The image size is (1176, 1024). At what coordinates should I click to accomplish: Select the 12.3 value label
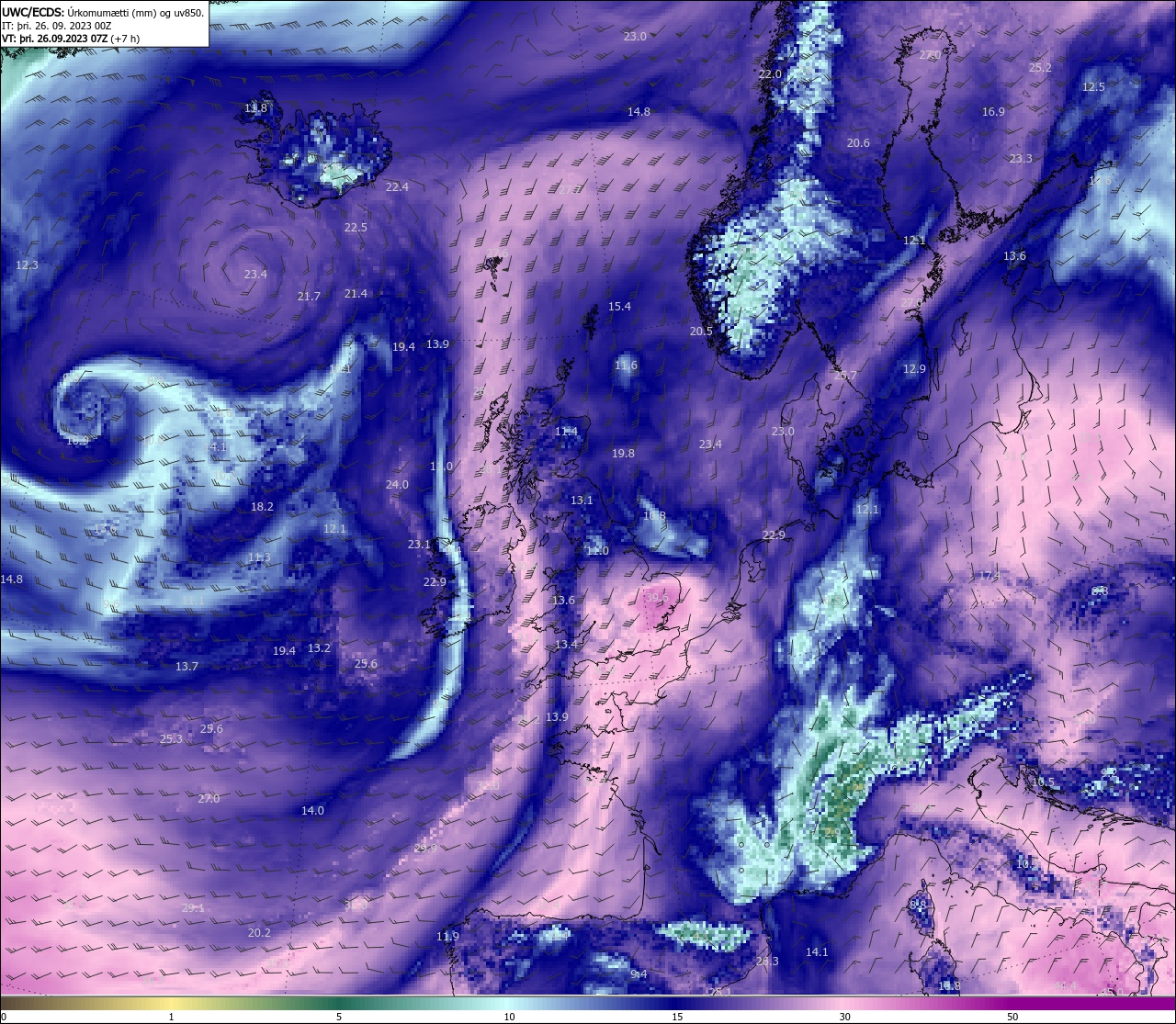coord(27,265)
